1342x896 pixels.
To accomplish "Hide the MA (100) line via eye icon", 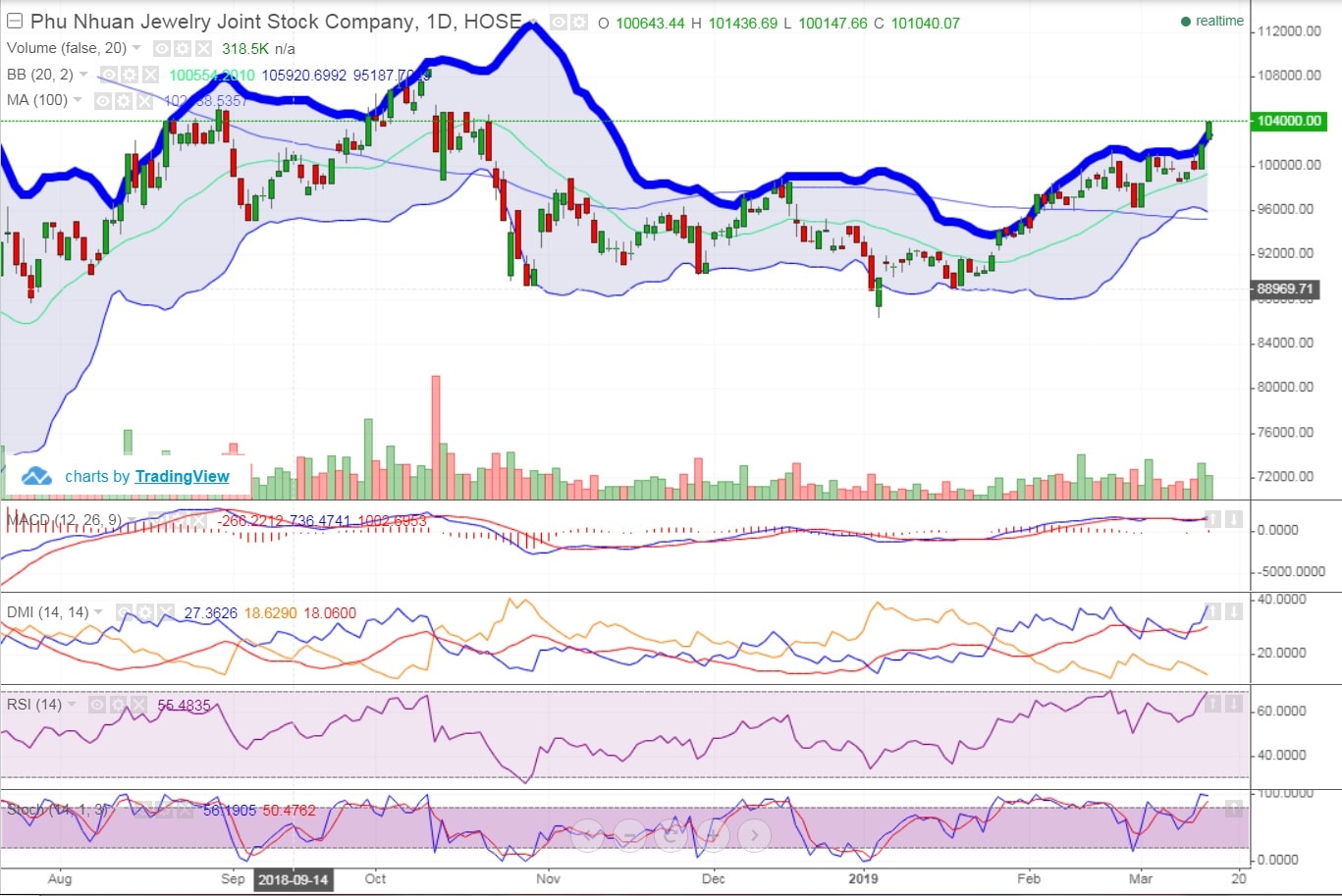I will click(x=102, y=100).
